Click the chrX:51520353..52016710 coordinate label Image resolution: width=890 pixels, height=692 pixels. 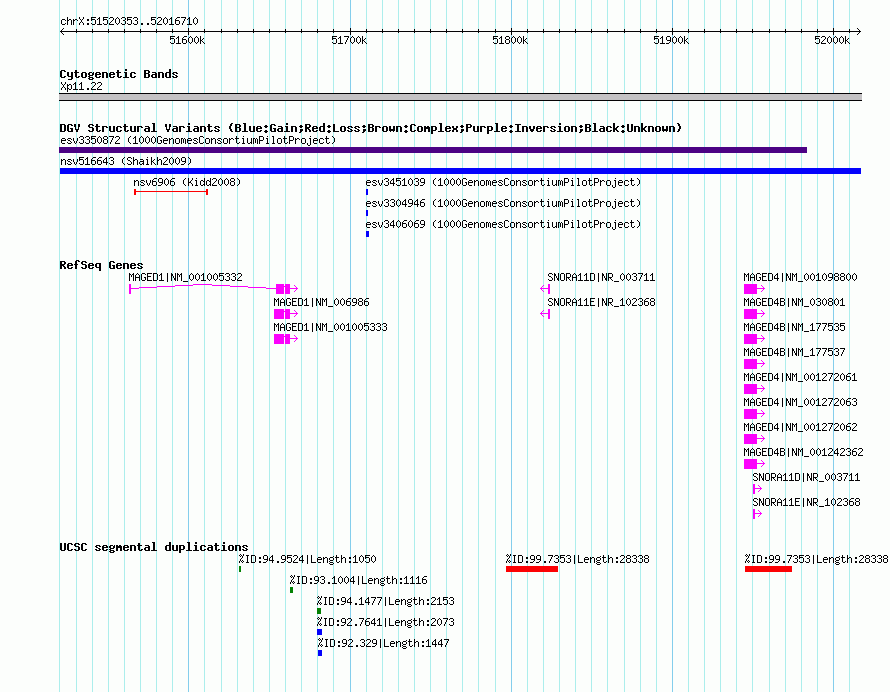point(129,21)
